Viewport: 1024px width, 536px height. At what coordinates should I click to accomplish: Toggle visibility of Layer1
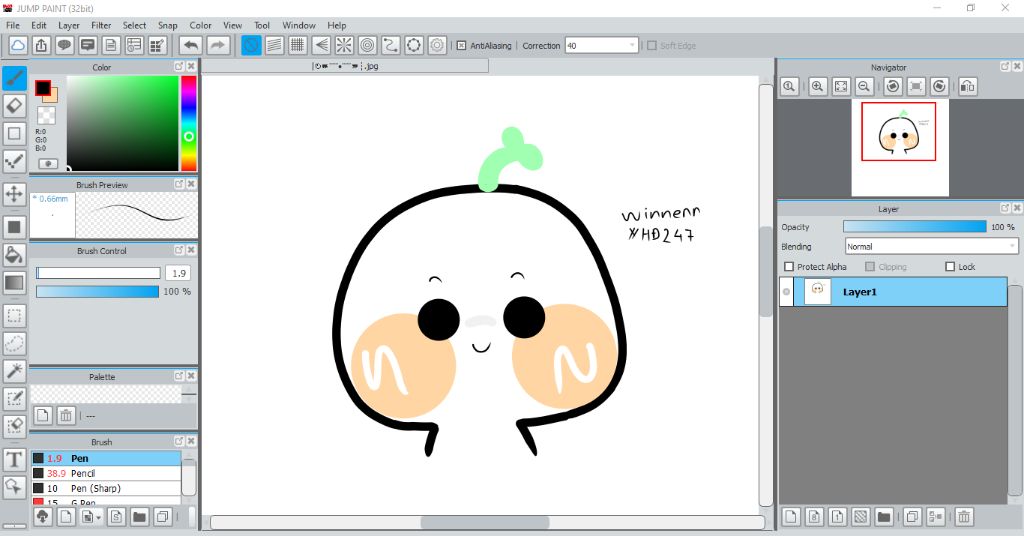pyautogui.click(x=786, y=292)
